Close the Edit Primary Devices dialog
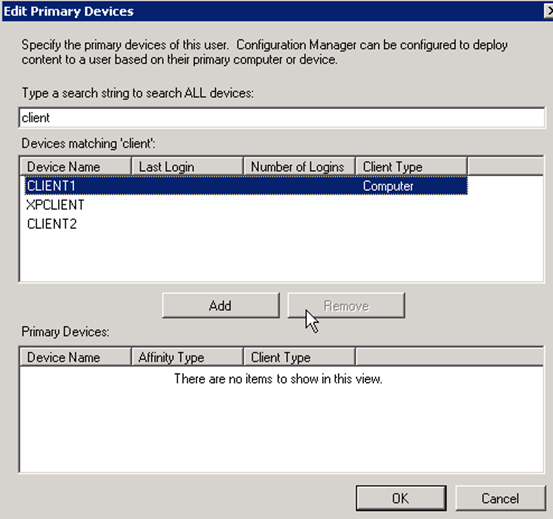Viewport: 553px width, 519px height. click(x=549, y=11)
